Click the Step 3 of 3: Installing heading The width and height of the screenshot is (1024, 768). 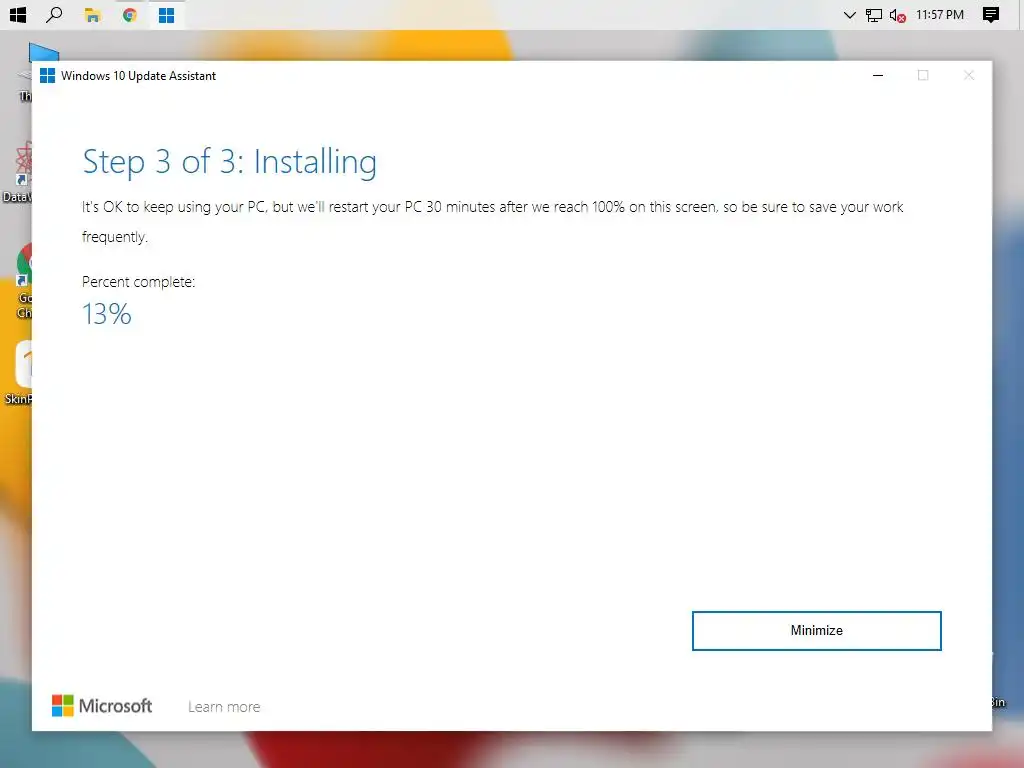point(229,163)
